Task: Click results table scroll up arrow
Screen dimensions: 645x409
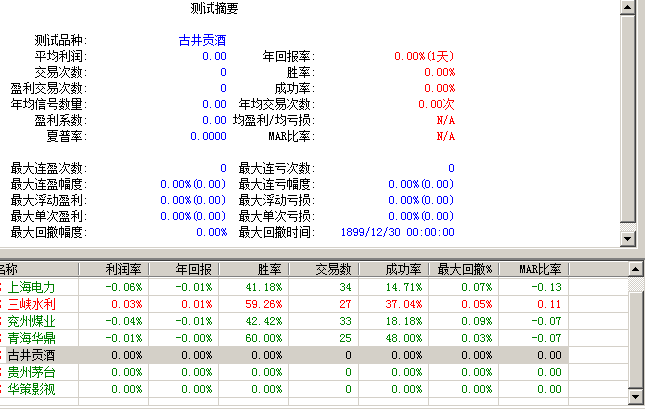Action: 636,270
